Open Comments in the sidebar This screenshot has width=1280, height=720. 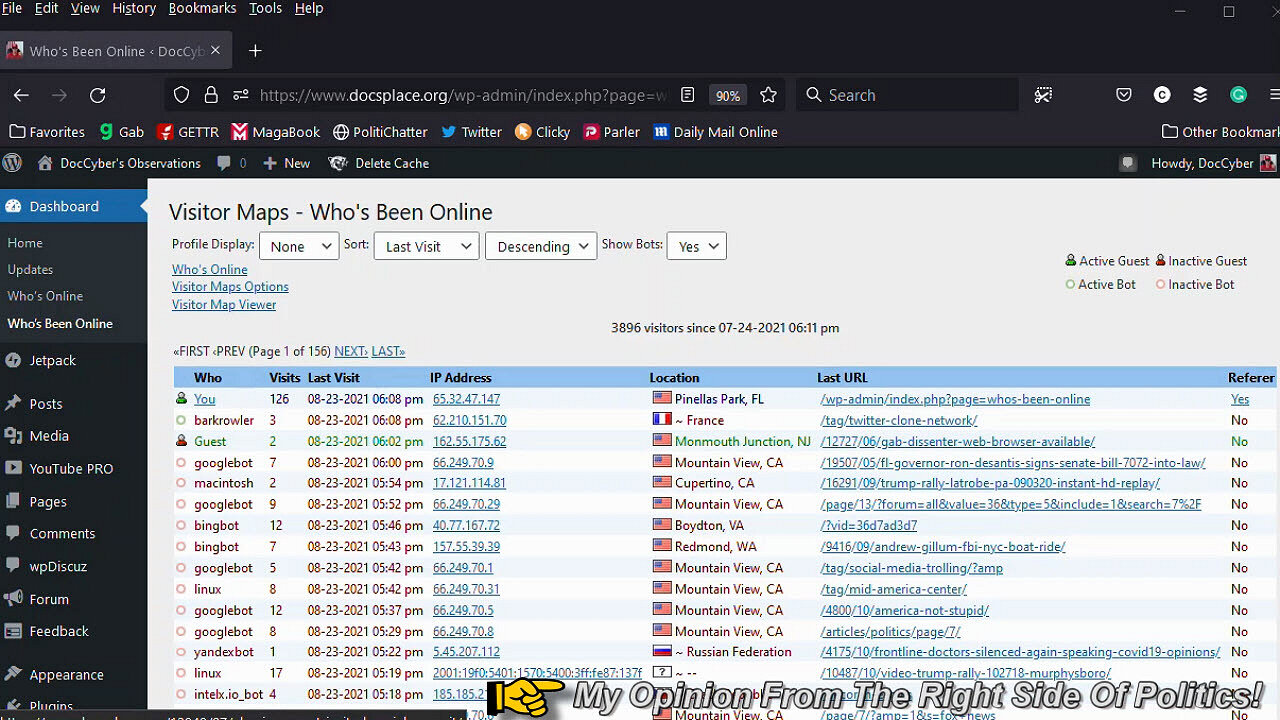[62, 533]
